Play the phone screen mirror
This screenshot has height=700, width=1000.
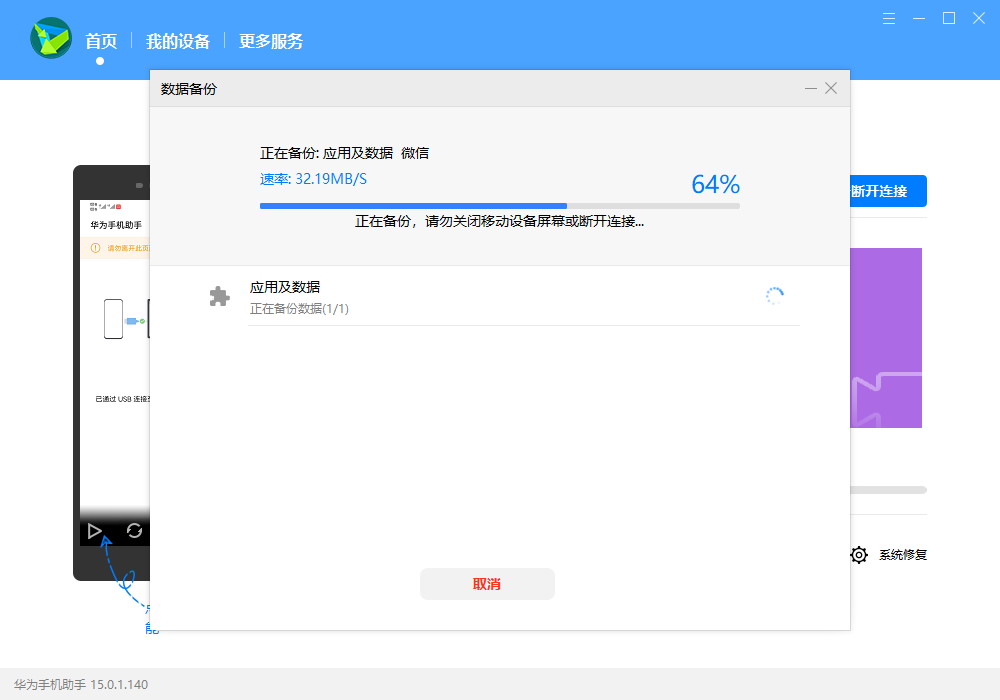tap(95, 531)
